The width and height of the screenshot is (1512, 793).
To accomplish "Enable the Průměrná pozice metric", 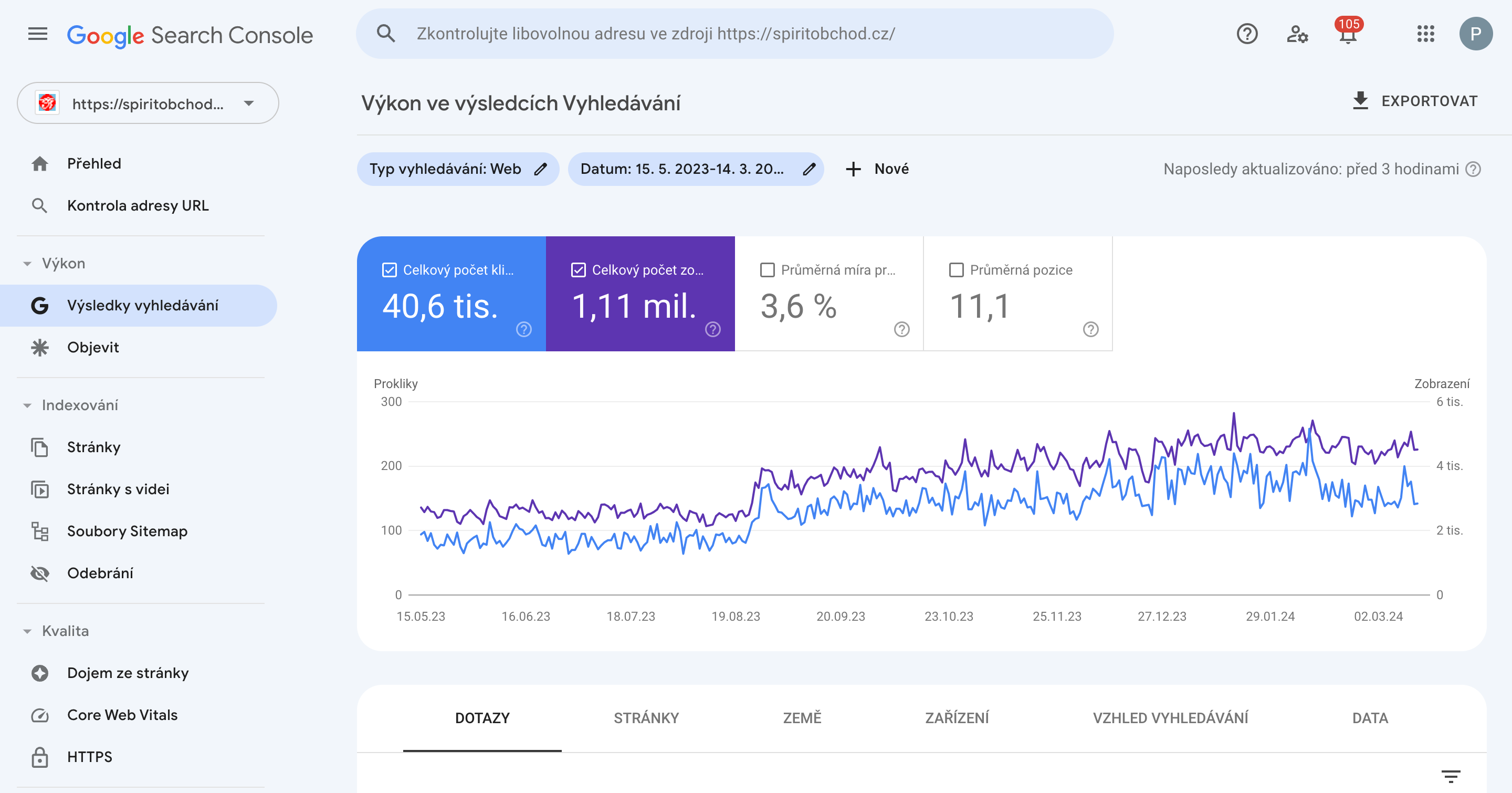I will [956, 270].
